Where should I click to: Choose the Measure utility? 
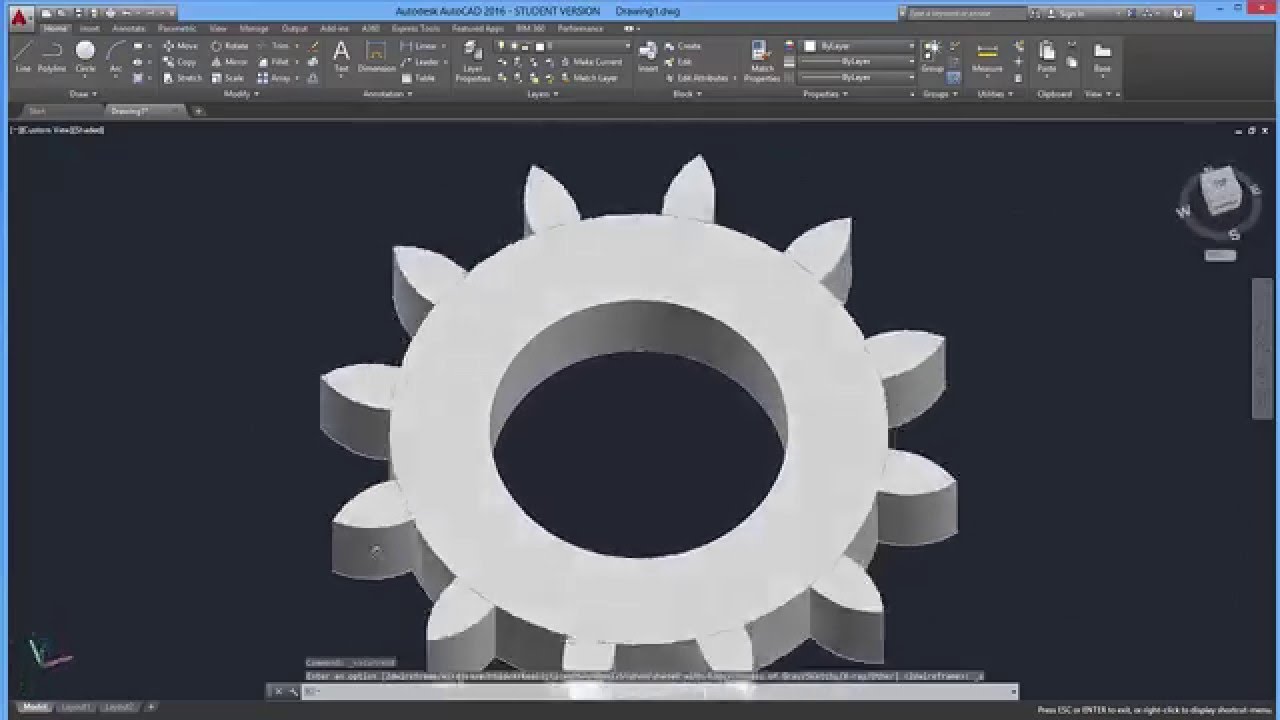pyautogui.click(x=987, y=58)
